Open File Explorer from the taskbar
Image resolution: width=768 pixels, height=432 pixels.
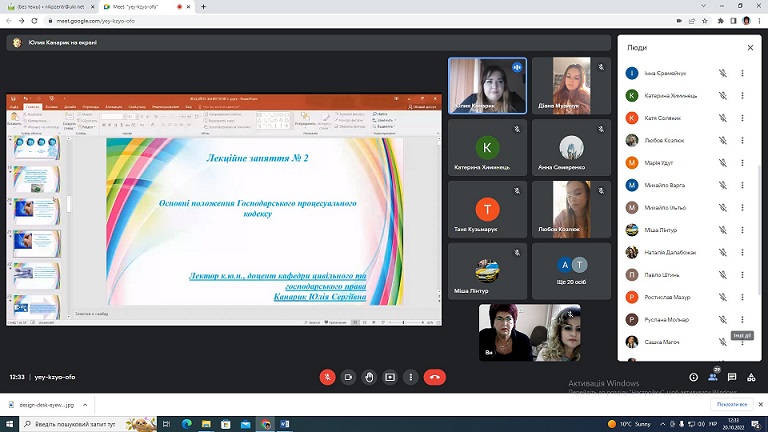pos(206,424)
